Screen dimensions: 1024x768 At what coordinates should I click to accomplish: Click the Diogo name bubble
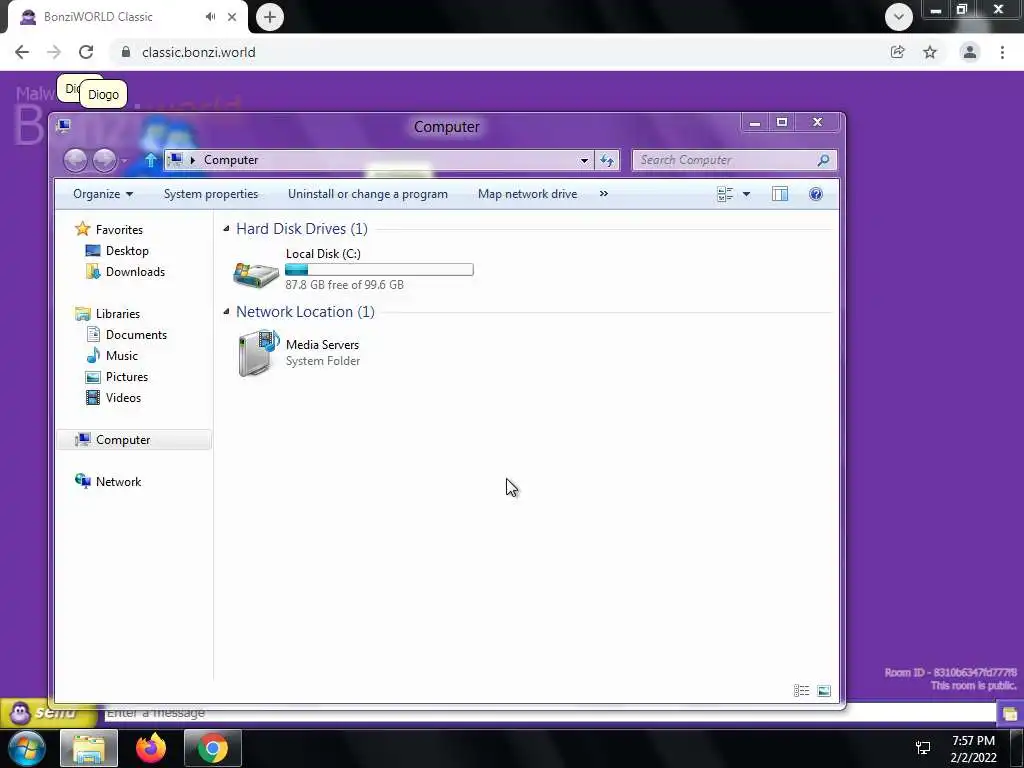tap(103, 94)
